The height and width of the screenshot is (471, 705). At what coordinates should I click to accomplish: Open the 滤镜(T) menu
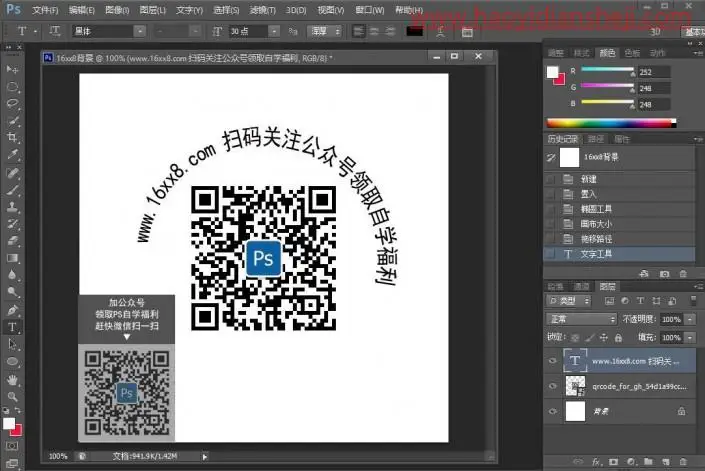click(263, 9)
